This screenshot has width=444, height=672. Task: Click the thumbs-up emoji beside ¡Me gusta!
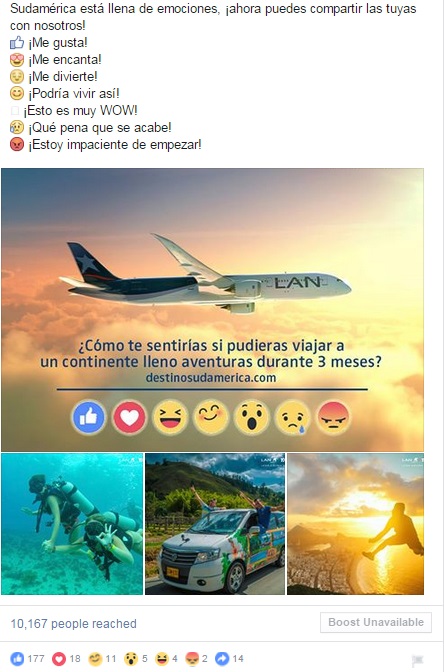click(x=17, y=42)
